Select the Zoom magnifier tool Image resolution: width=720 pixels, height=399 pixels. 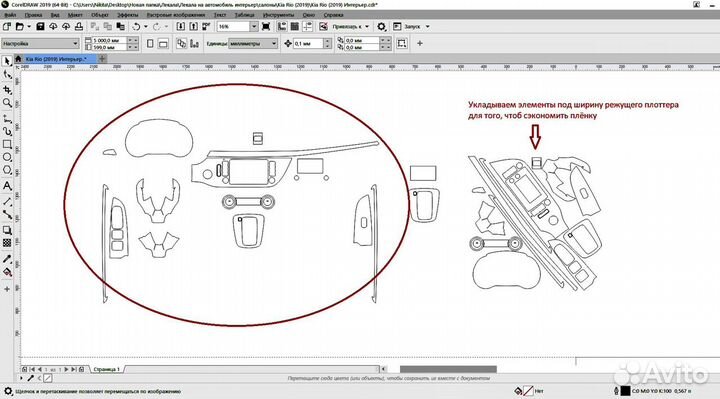pos(7,103)
